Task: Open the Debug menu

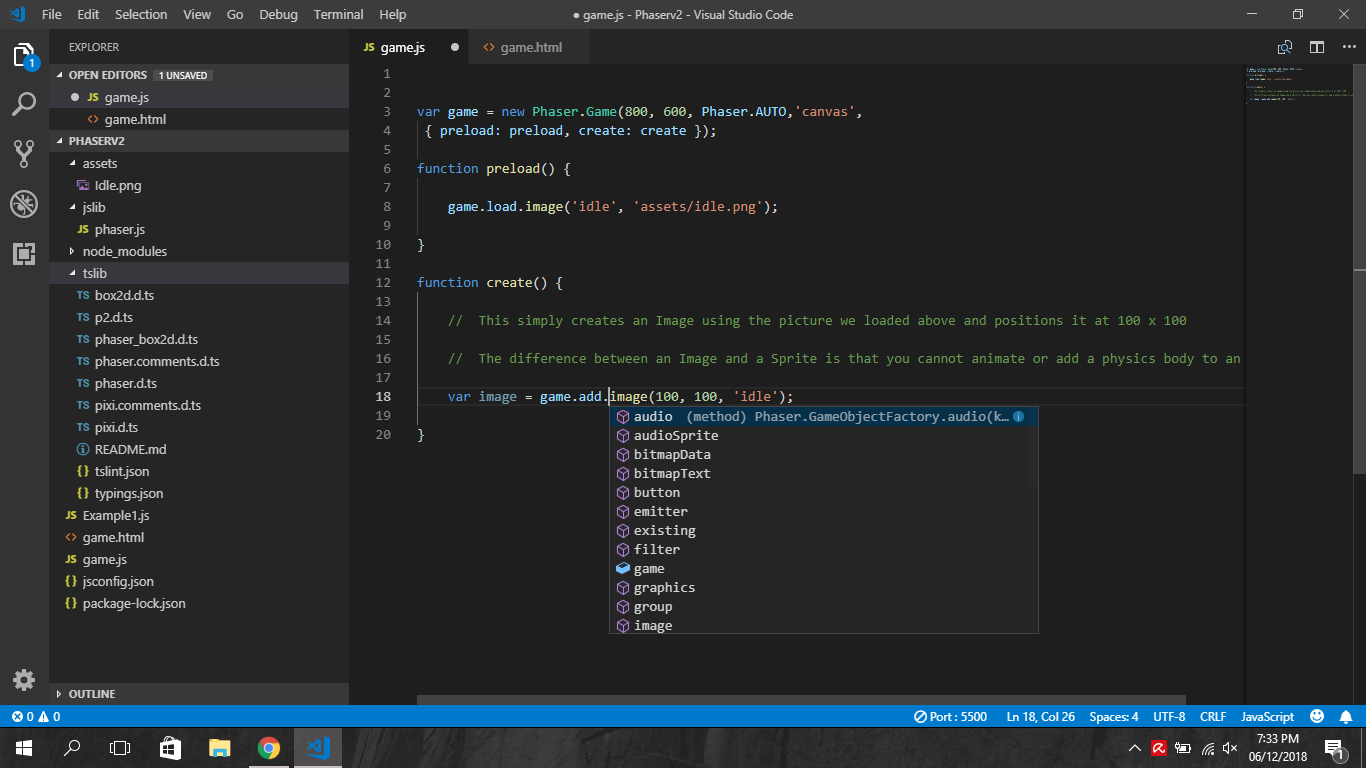Action: (278, 14)
